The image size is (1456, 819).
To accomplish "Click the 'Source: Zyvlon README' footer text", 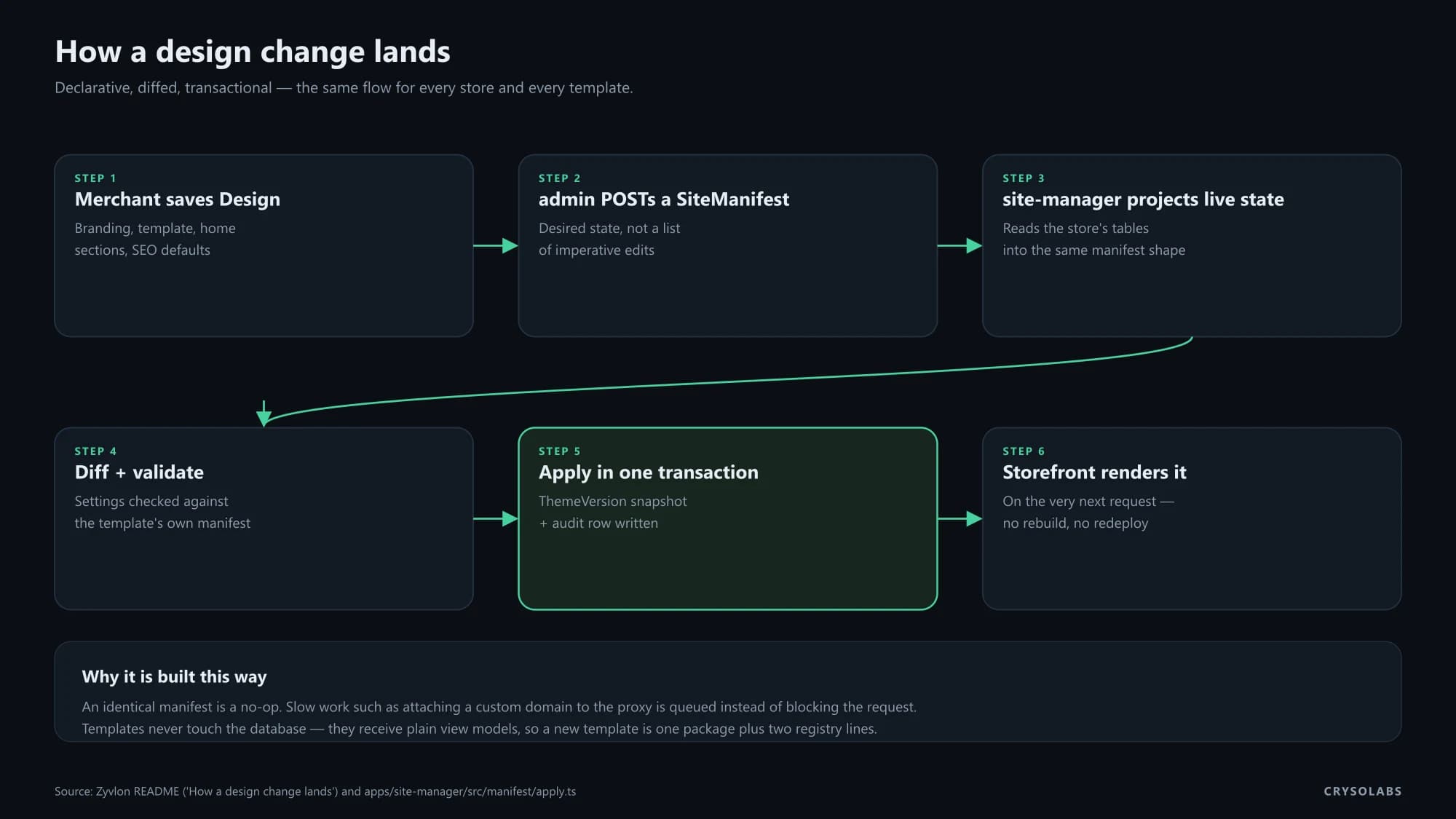I will point(315,791).
